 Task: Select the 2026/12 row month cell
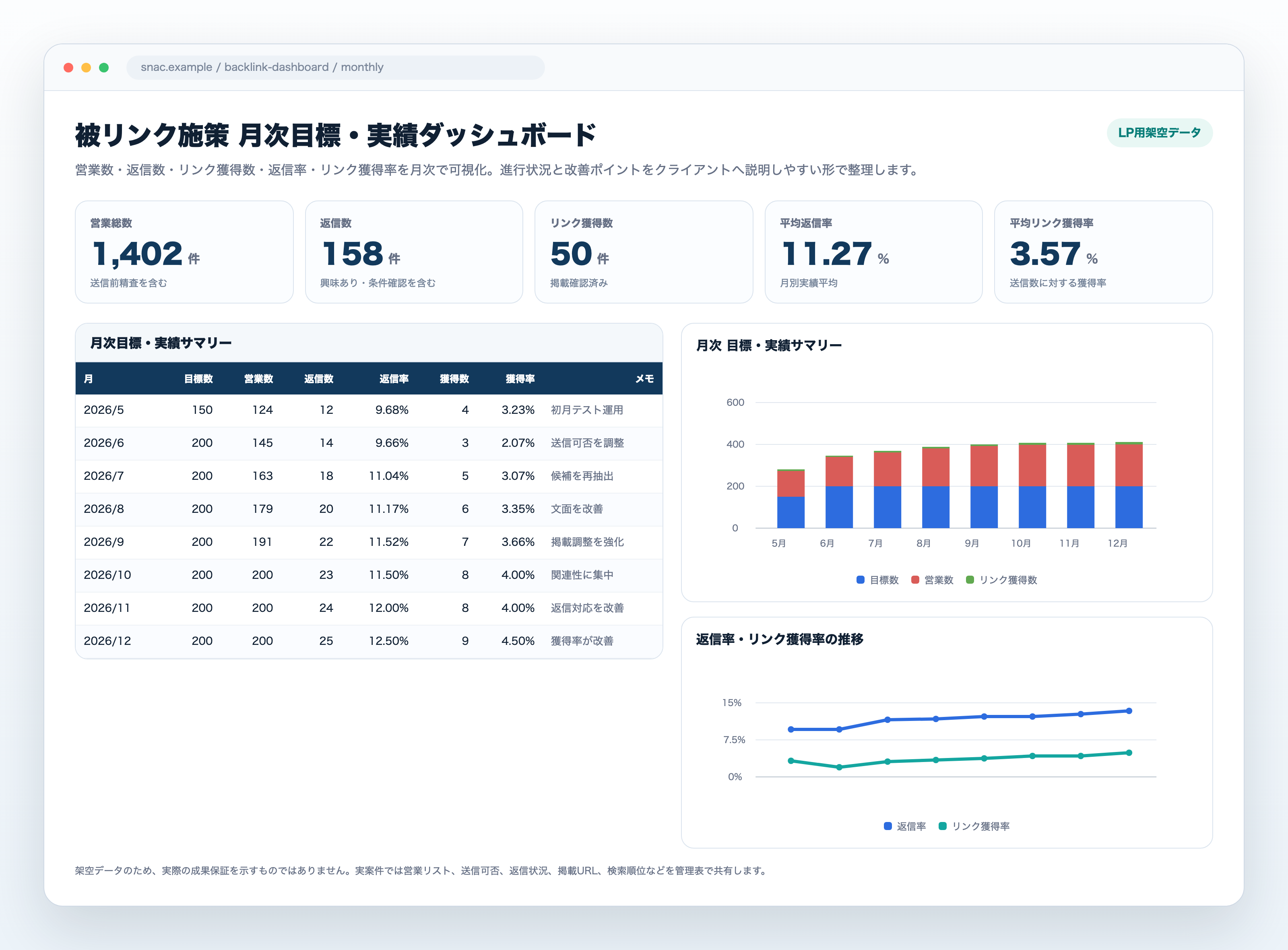click(x=107, y=640)
